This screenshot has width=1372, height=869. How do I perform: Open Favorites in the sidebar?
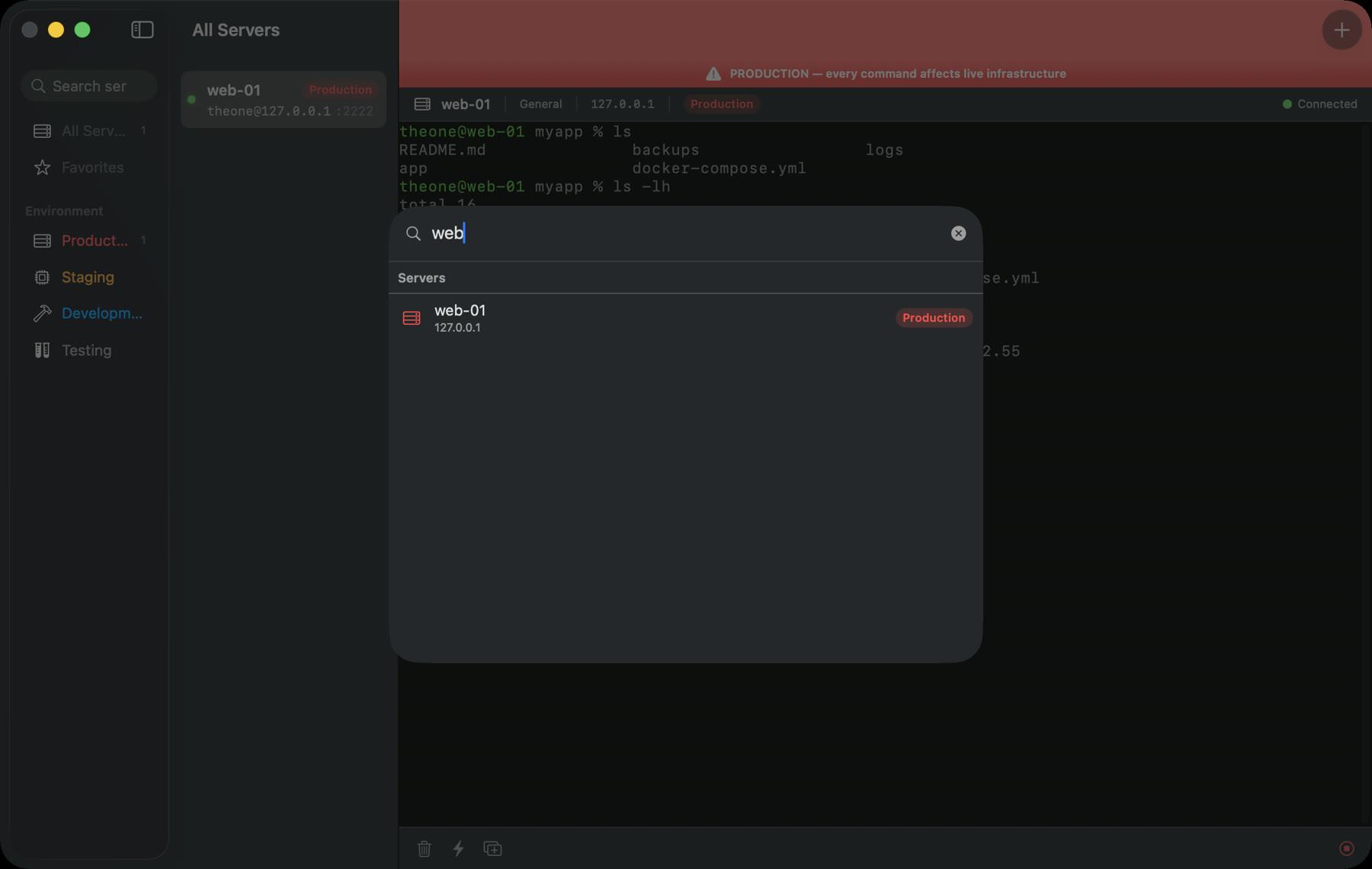89,168
